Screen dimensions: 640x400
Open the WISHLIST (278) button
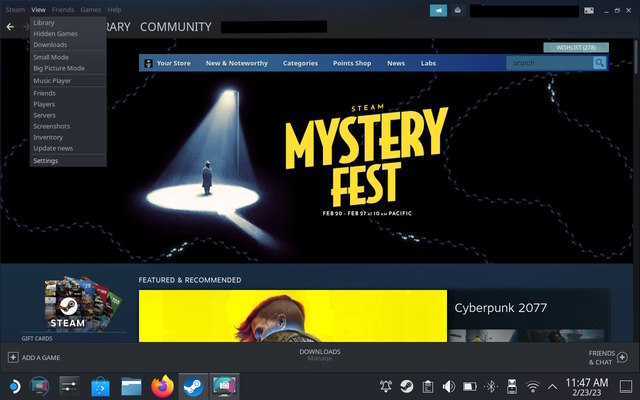tap(576, 48)
